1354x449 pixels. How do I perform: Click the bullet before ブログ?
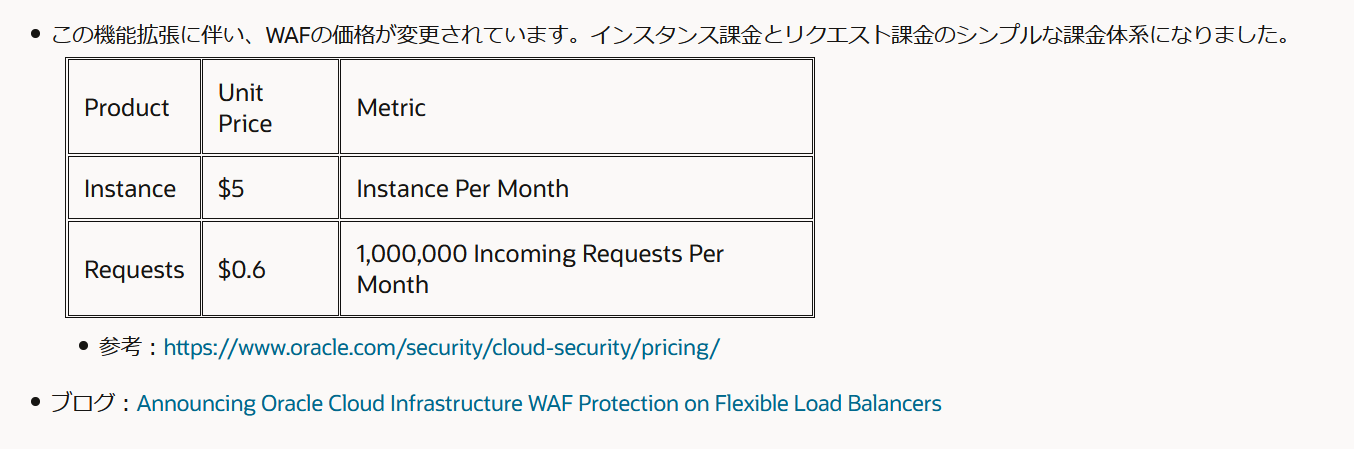pos(35,404)
